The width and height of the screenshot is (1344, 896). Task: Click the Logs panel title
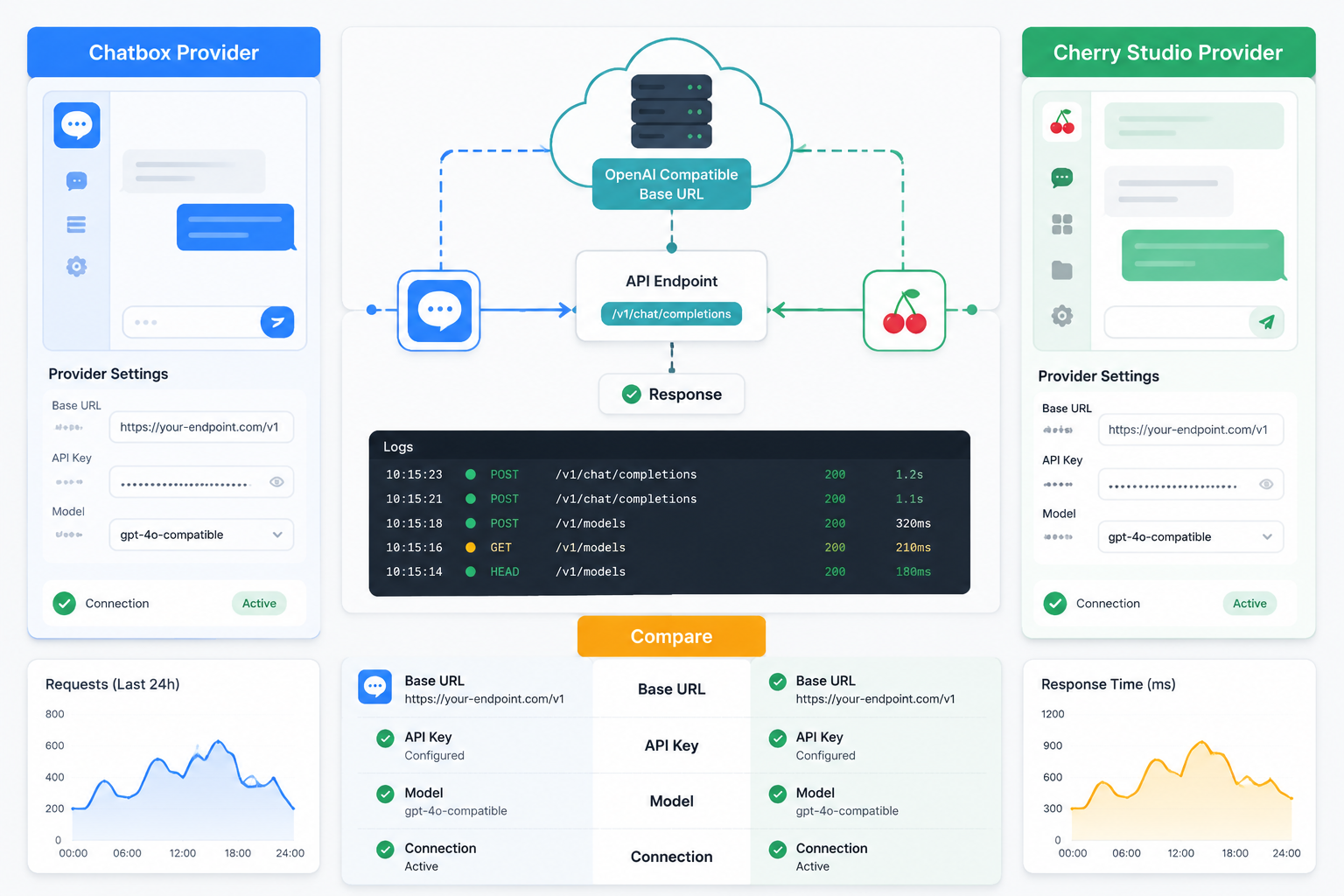coord(398,447)
